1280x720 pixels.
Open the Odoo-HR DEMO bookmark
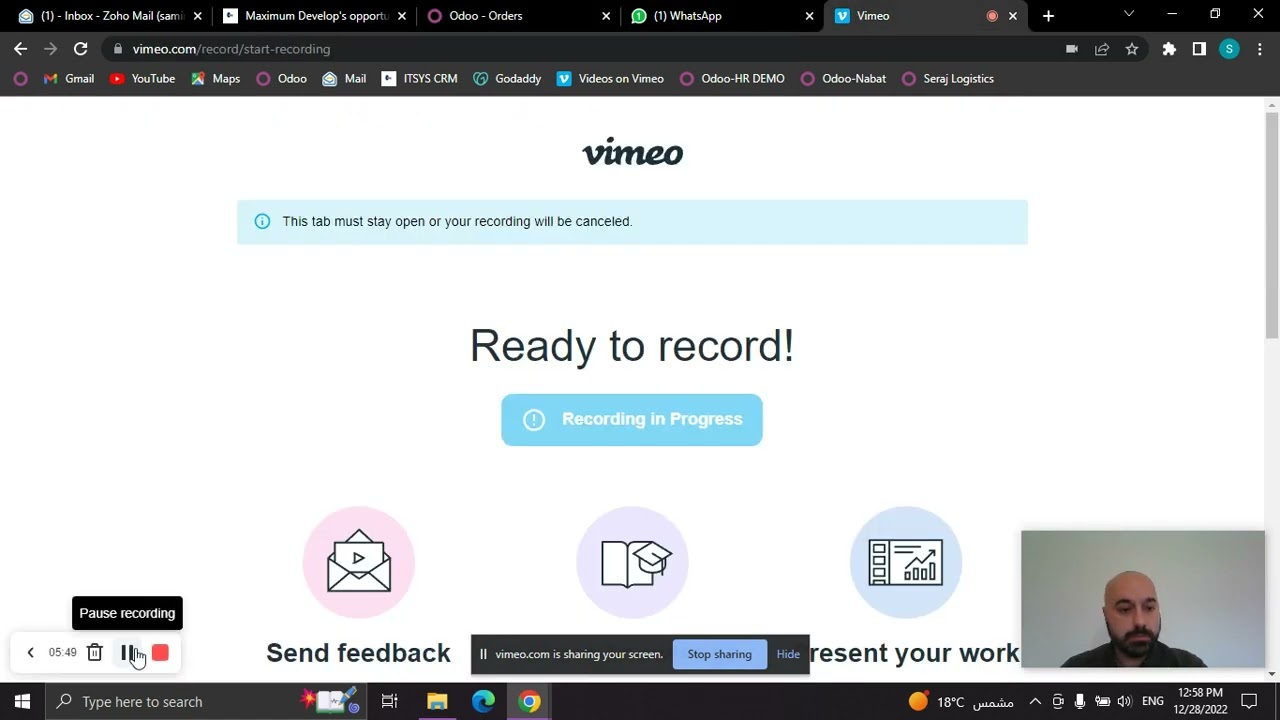[732, 78]
